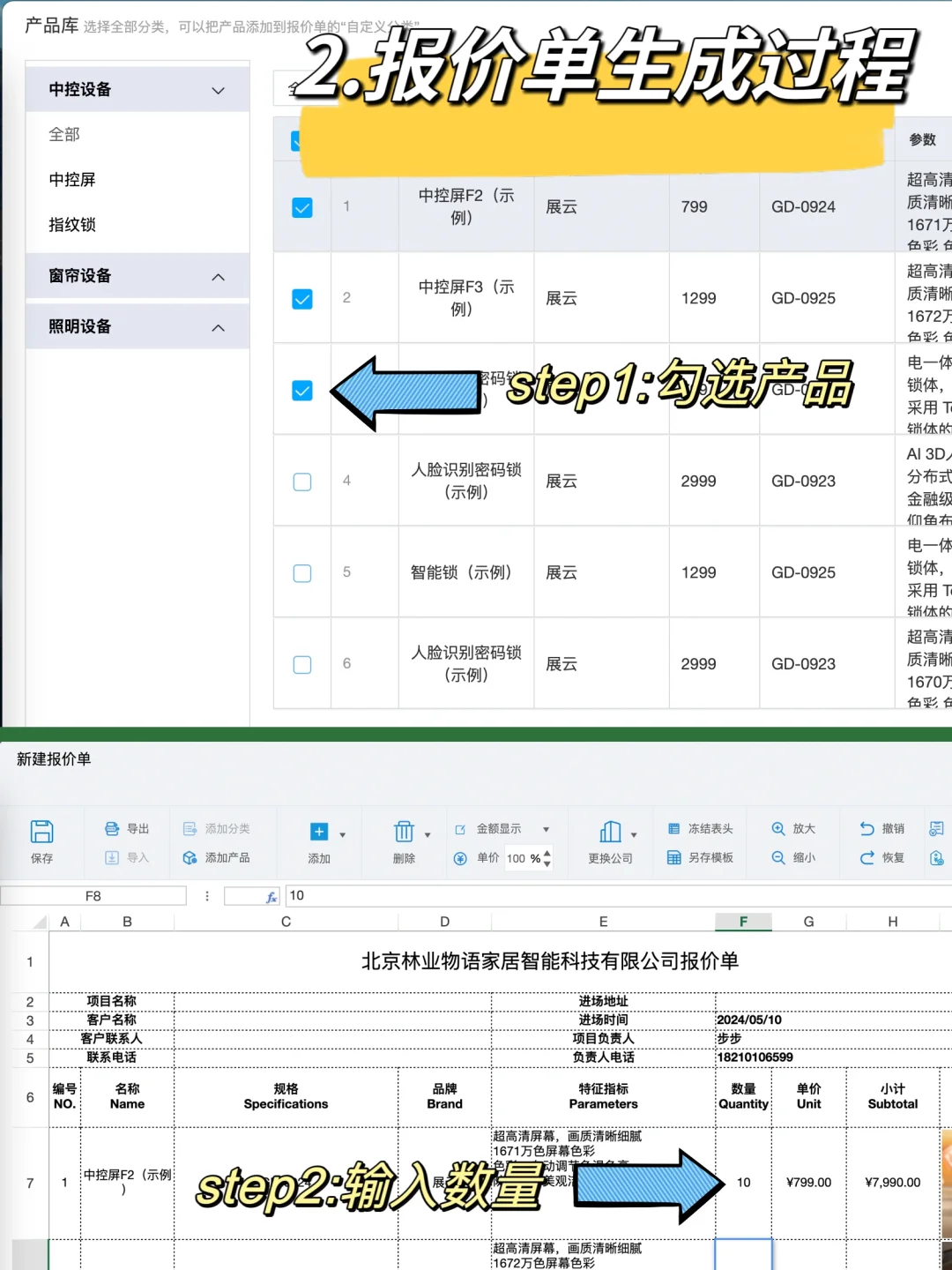Check row 4 人脸识别密码锁 checkbox

302,482
